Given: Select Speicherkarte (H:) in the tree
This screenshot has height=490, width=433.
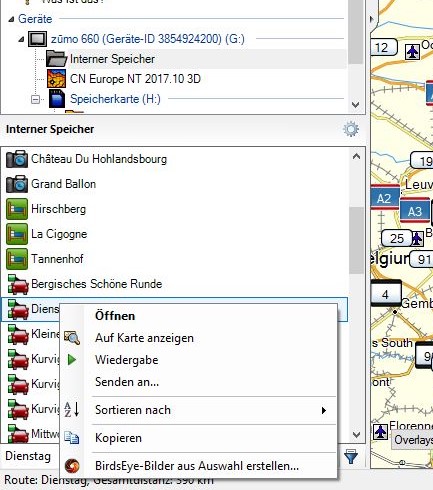Looking at the screenshot, I should (115, 99).
